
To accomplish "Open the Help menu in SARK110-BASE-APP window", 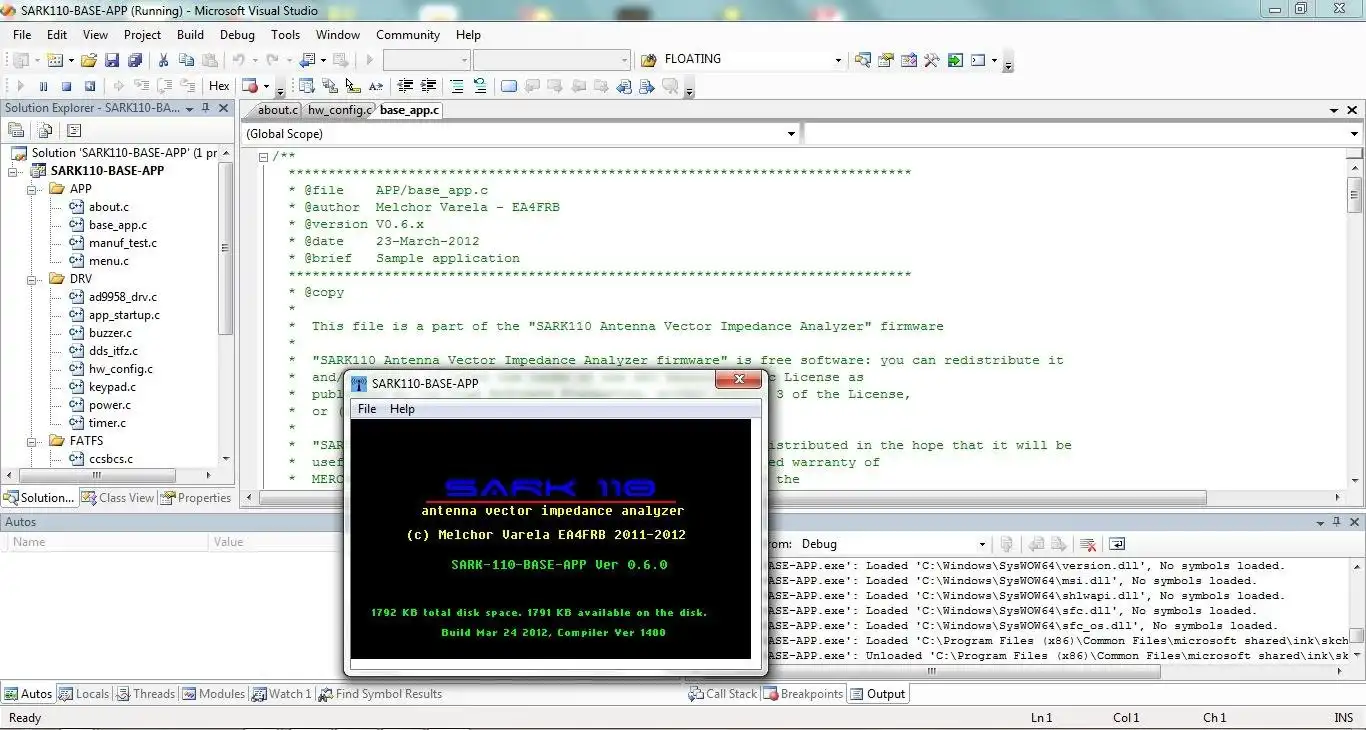I will (x=402, y=409).
